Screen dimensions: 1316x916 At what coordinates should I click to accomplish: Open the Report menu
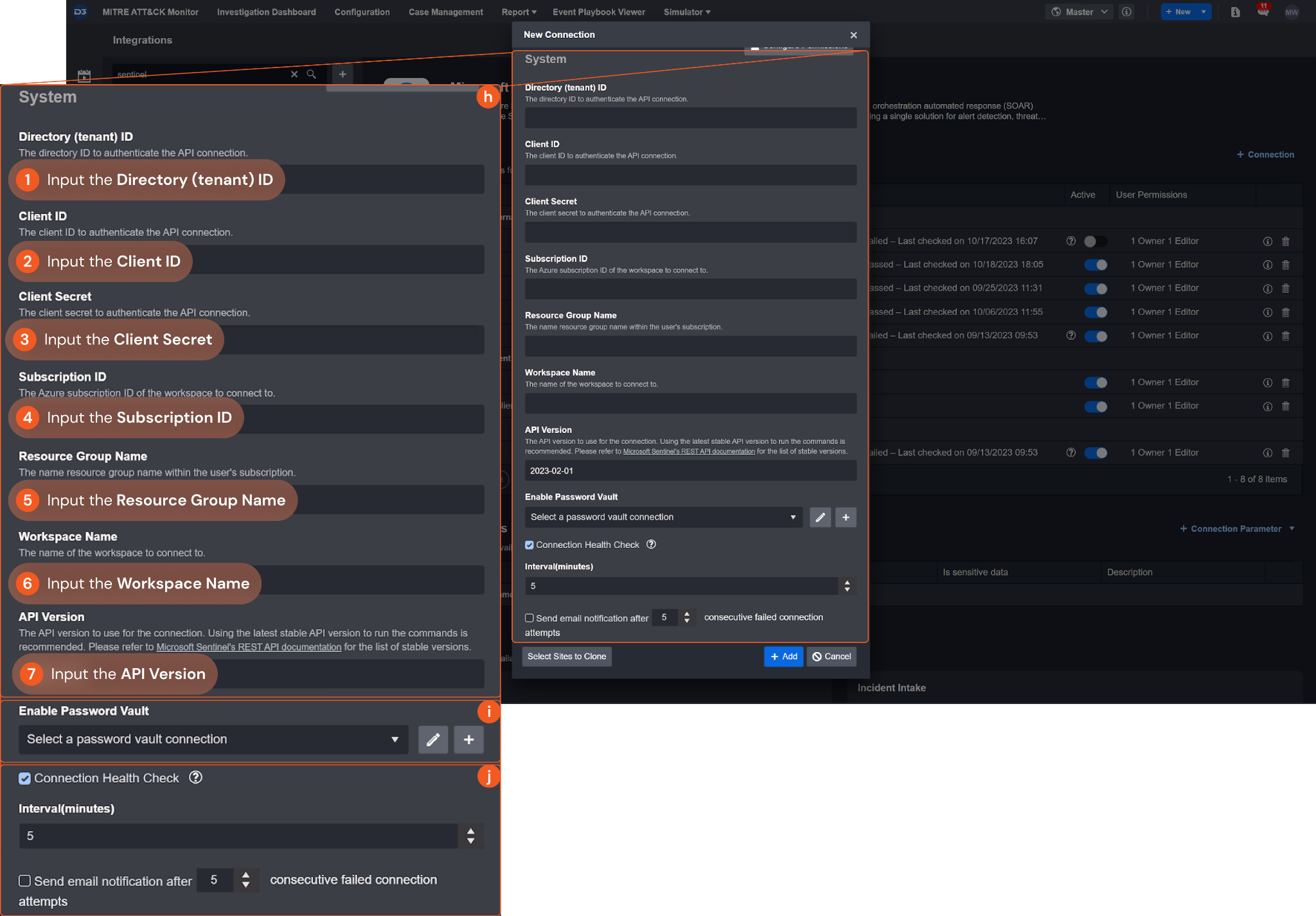coord(519,12)
